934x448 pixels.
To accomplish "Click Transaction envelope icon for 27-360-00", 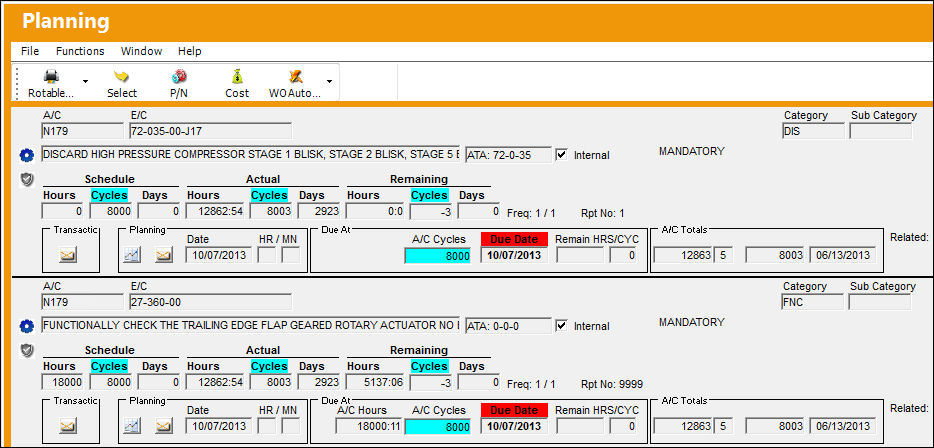I will pyautogui.click(x=67, y=426).
